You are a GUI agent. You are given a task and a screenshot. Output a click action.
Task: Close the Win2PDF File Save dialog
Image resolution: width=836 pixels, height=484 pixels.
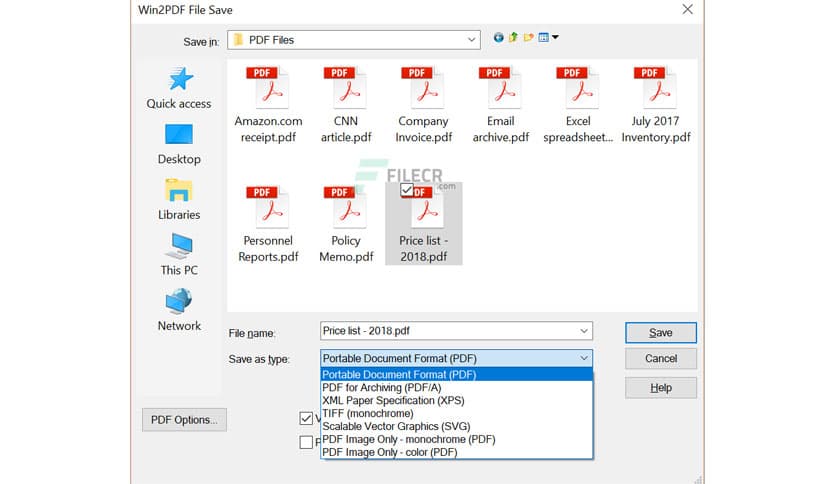tap(687, 9)
